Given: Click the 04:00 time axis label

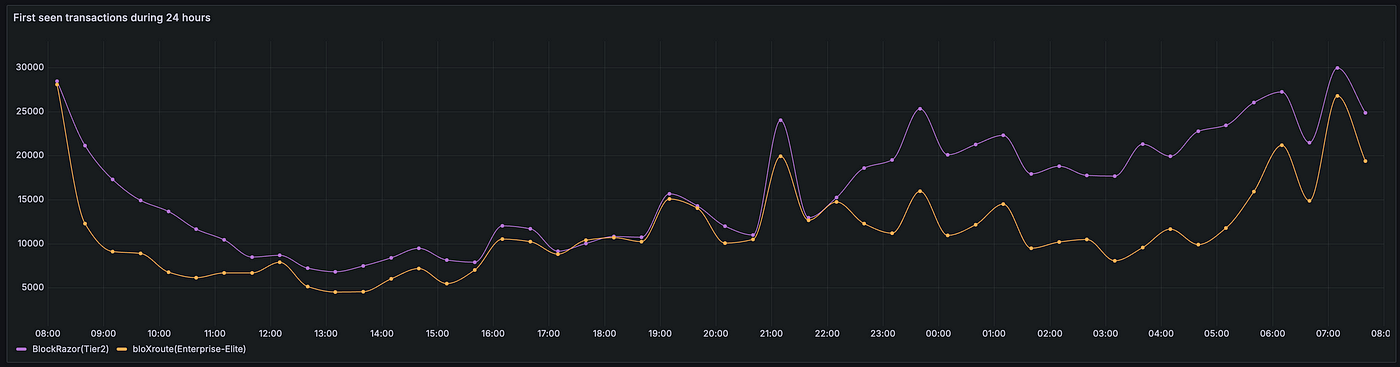Looking at the screenshot, I should (1160, 333).
